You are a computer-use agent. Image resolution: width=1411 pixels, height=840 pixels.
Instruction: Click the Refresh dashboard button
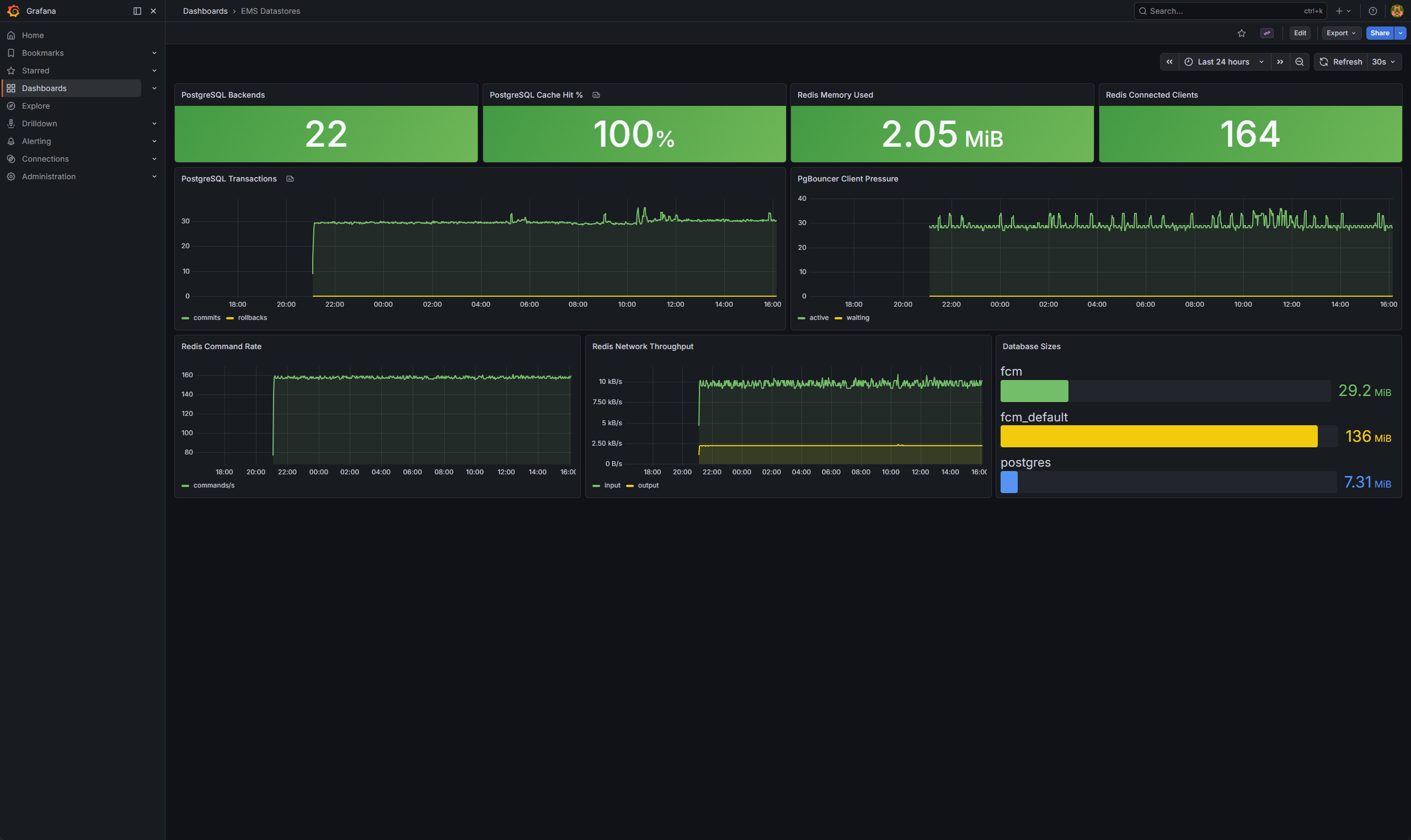pos(1340,62)
